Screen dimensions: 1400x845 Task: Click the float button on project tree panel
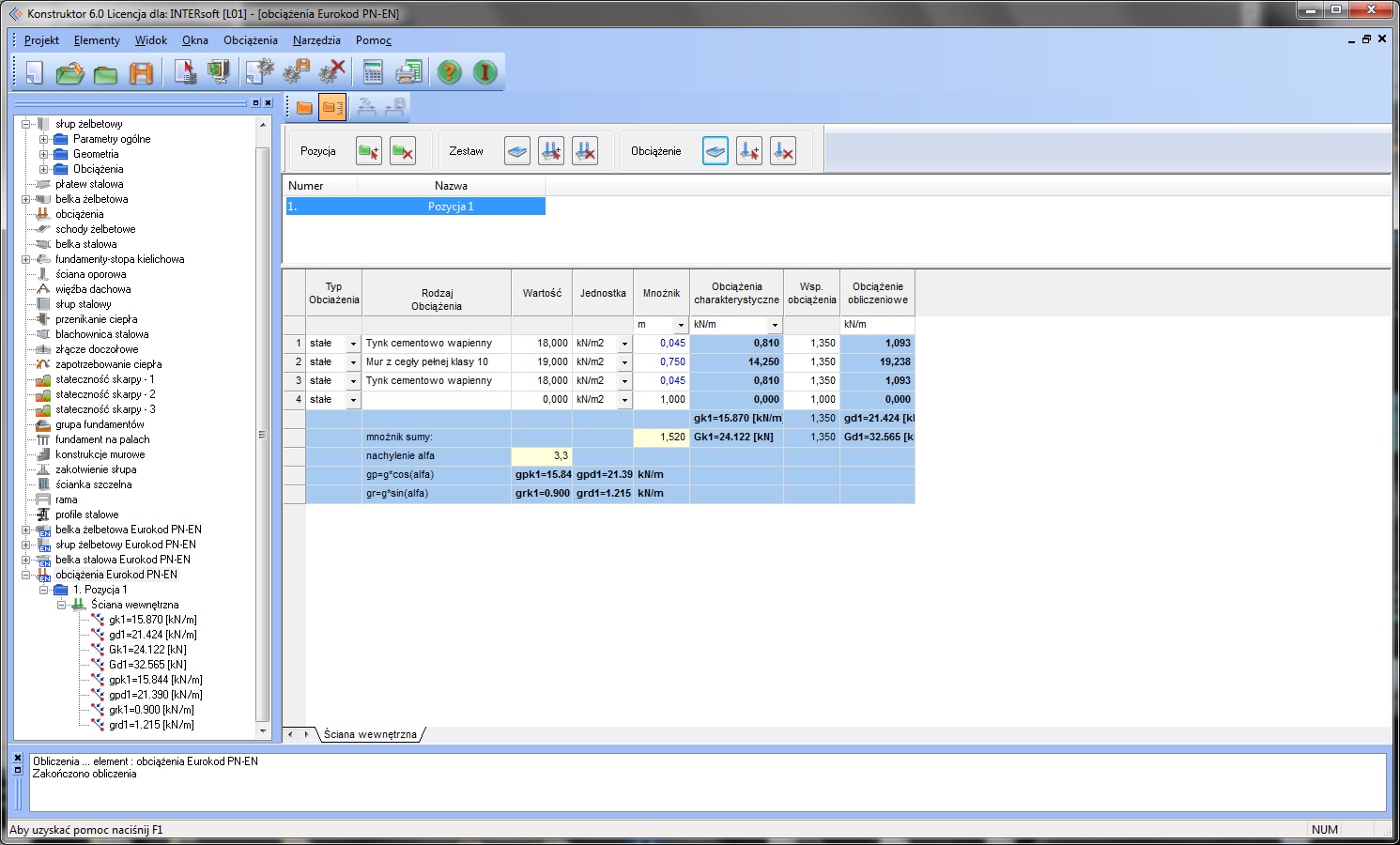(255, 103)
